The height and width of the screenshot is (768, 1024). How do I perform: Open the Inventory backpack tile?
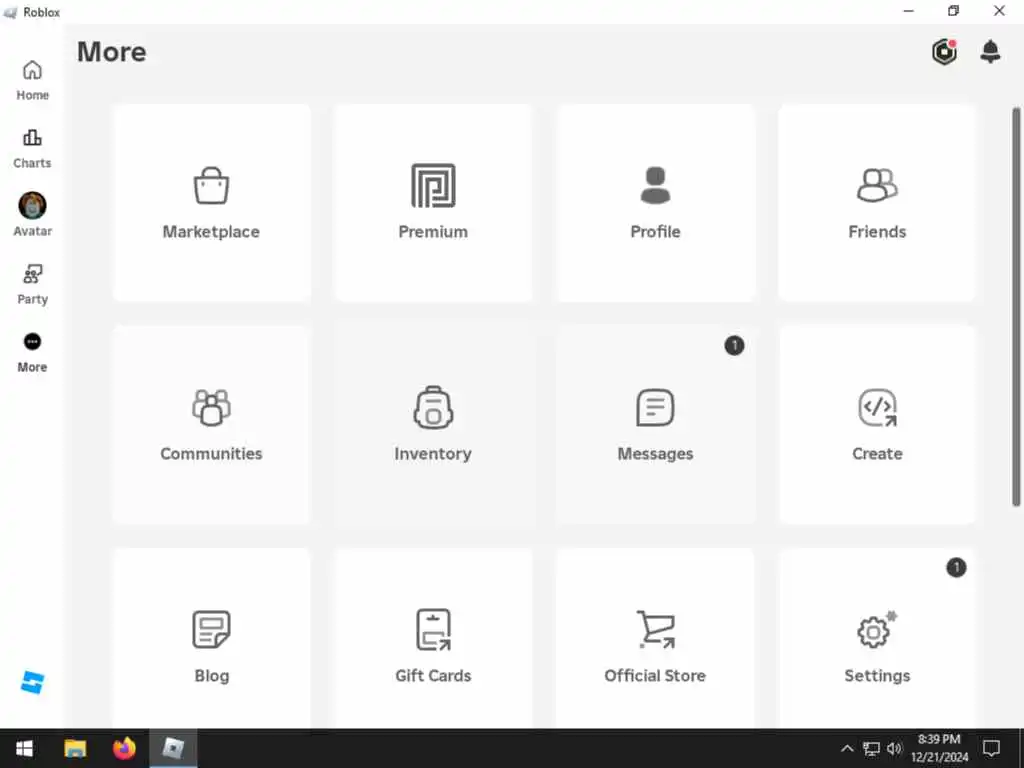pyautogui.click(x=433, y=424)
